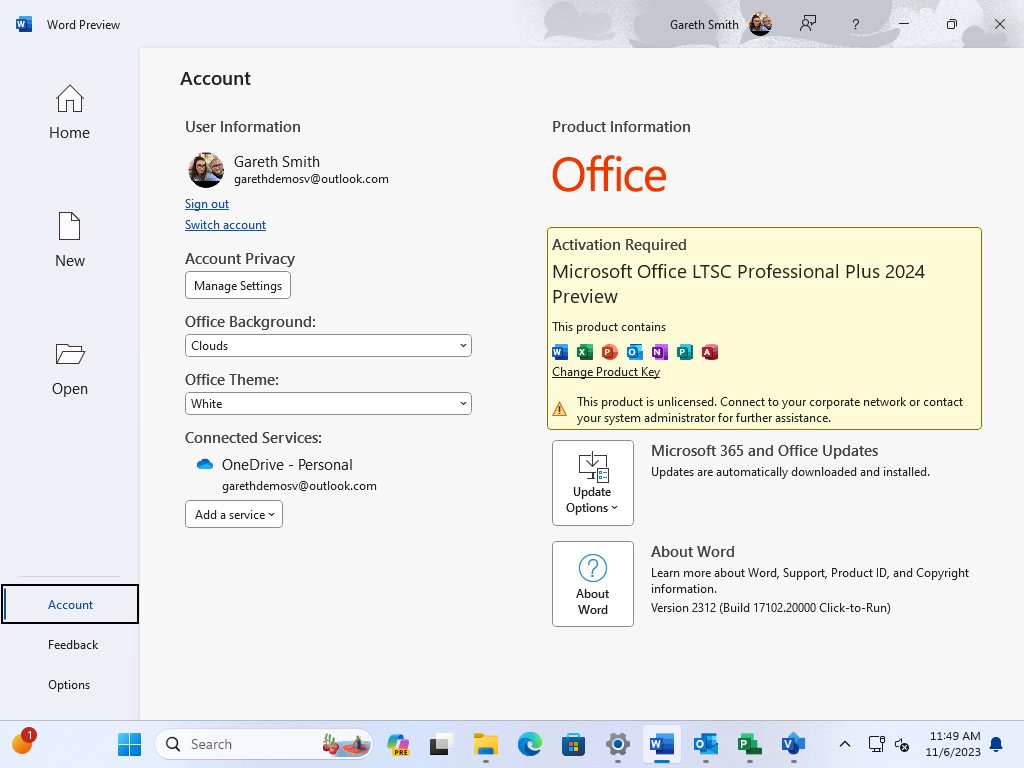The image size is (1024, 768).
Task: Click the Excel icon under Activation Required
Action: [x=584, y=352]
